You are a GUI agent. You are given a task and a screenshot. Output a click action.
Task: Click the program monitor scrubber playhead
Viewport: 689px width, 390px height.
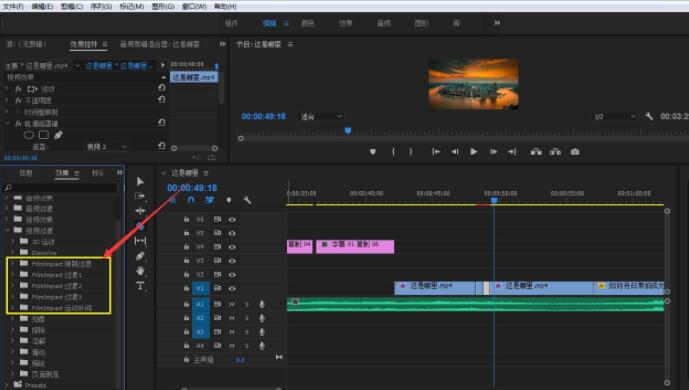348,131
